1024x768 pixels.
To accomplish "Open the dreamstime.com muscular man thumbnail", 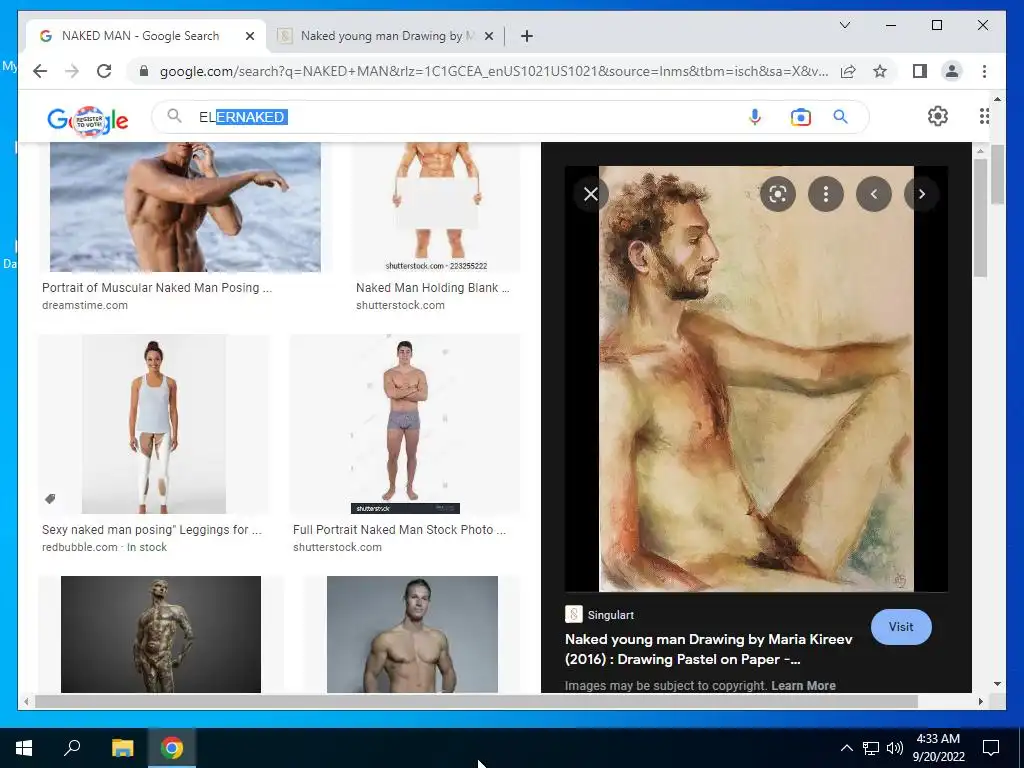I will point(185,206).
